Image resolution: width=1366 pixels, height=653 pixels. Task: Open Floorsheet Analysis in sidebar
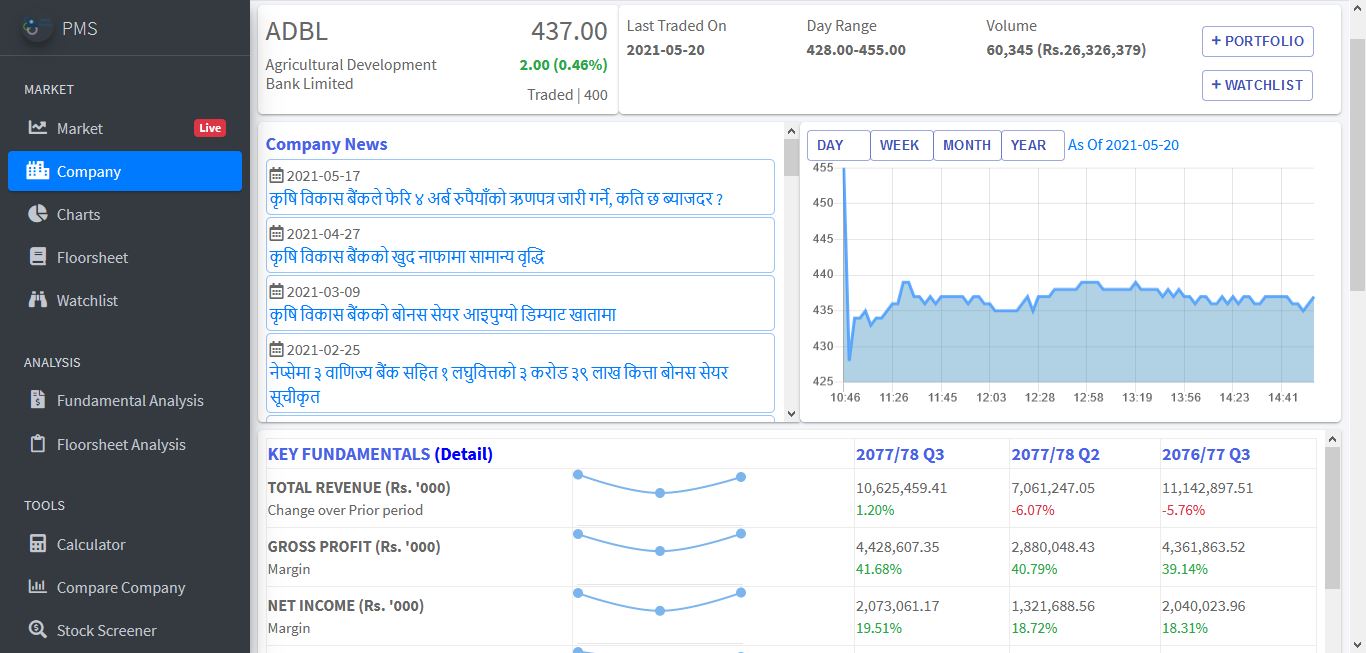click(121, 444)
